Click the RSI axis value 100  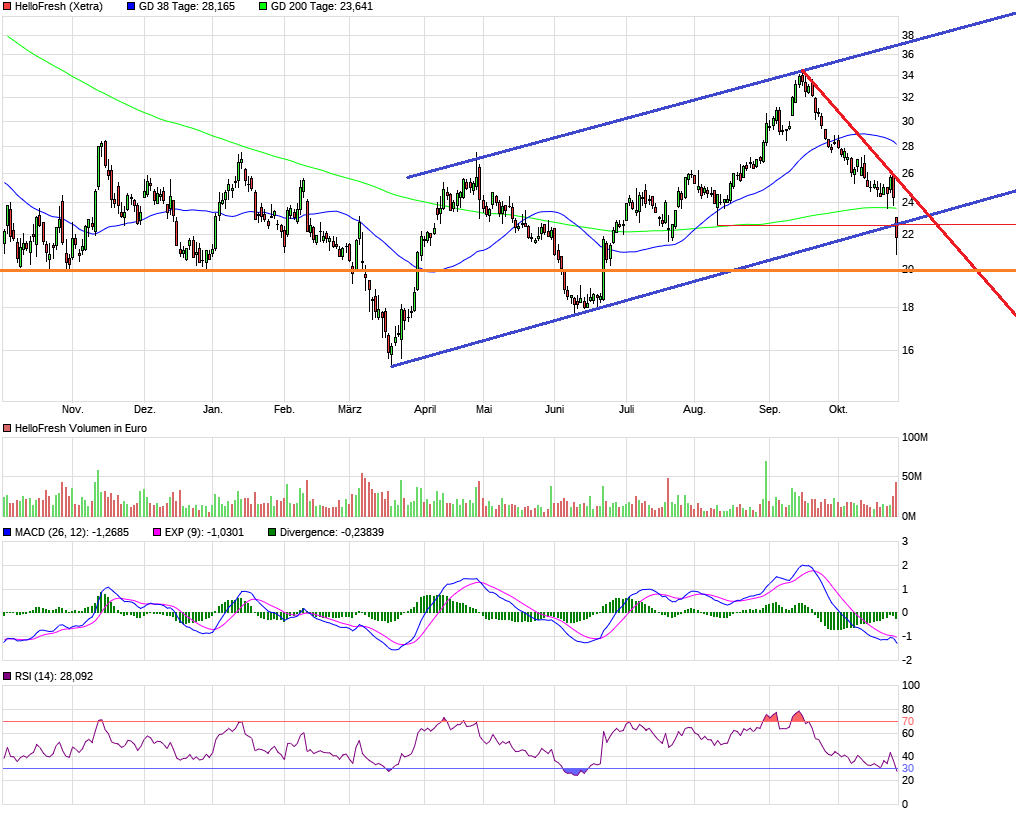911,686
